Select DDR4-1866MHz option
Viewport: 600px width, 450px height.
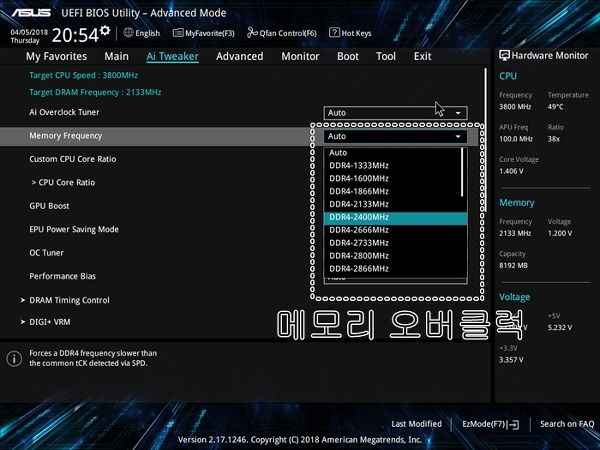pyautogui.click(x=393, y=191)
